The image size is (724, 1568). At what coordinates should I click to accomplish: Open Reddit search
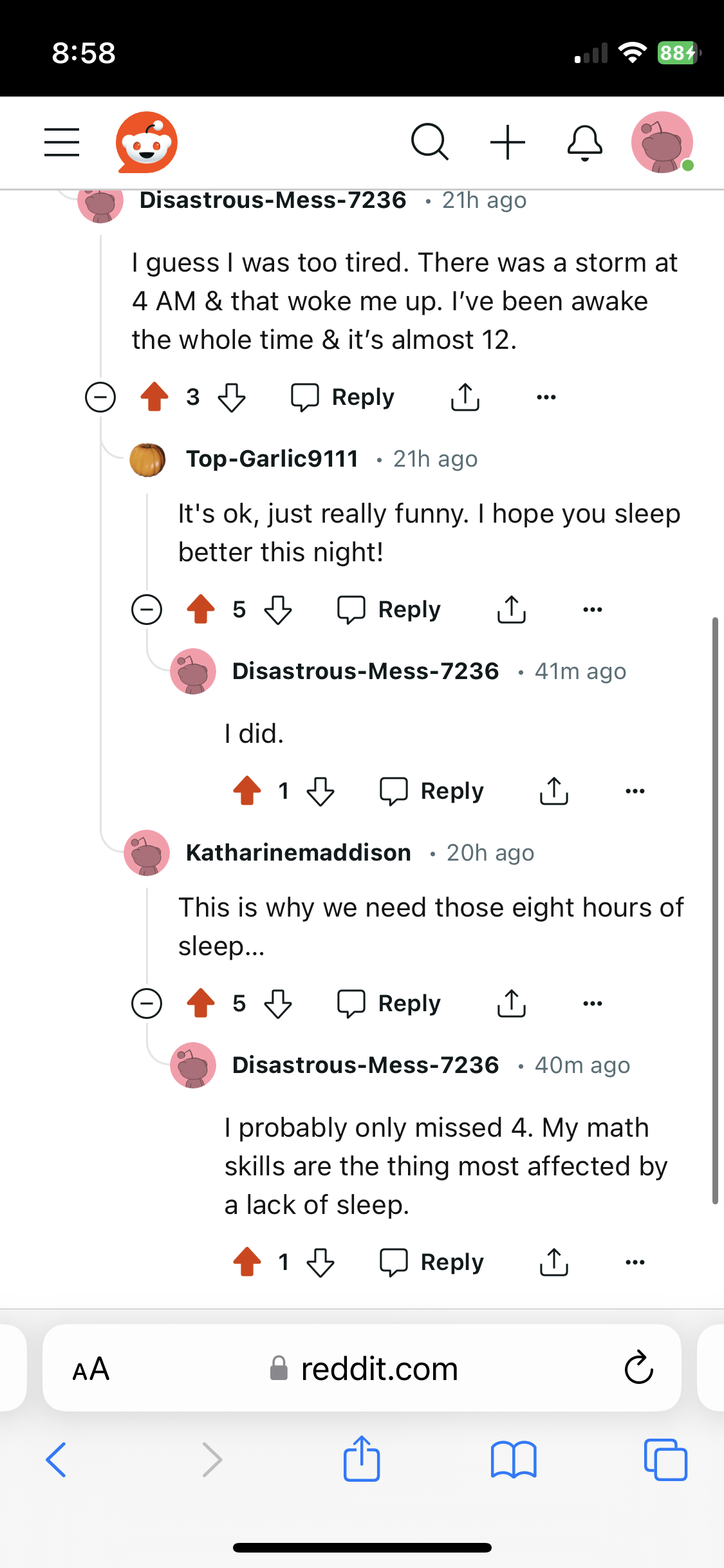pyautogui.click(x=429, y=142)
